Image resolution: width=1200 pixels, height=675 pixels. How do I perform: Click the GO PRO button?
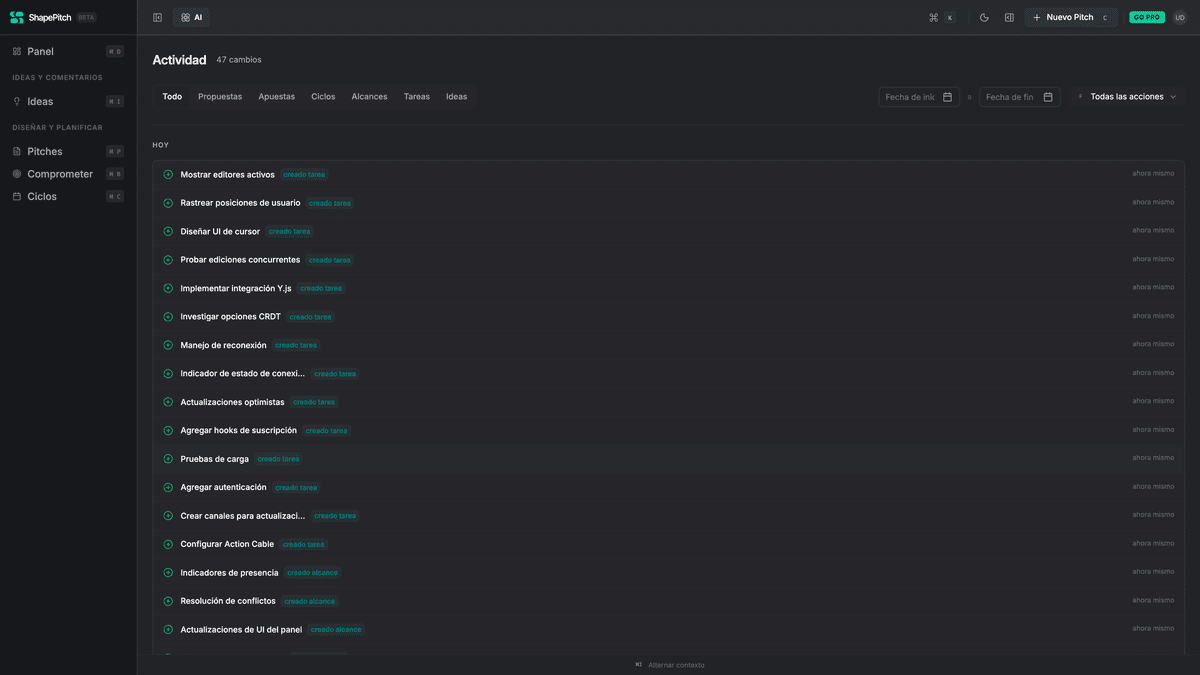(x=1146, y=17)
